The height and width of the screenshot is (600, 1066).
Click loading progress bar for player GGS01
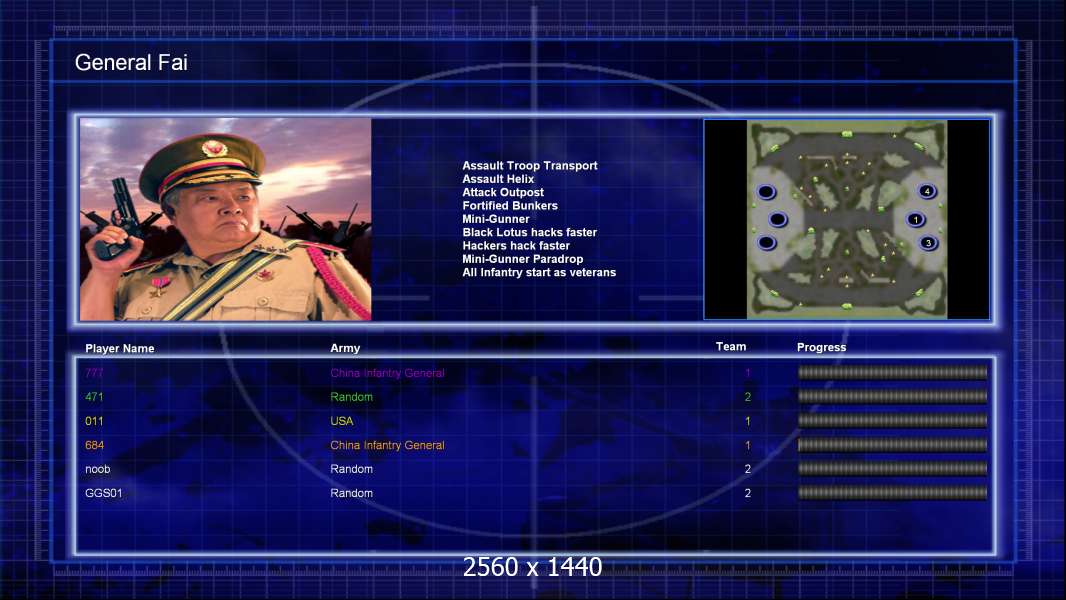[x=893, y=493]
